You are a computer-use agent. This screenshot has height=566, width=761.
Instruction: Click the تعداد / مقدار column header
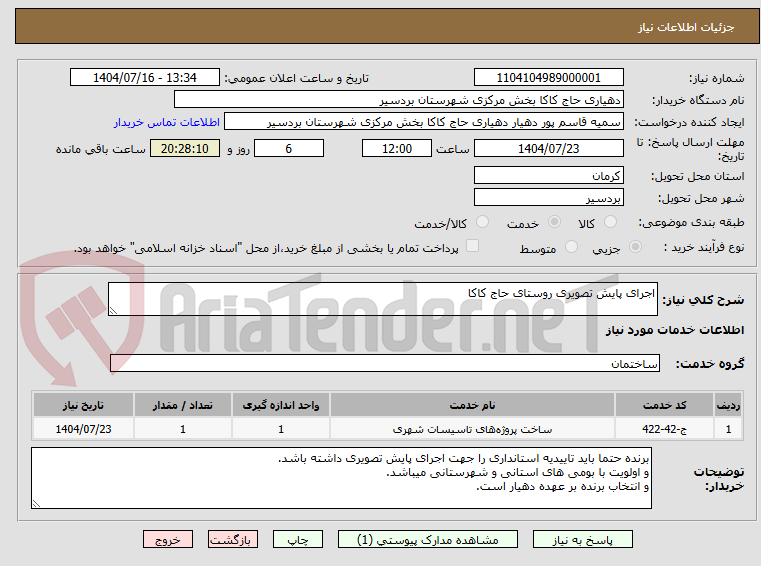(x=182, y=405)
